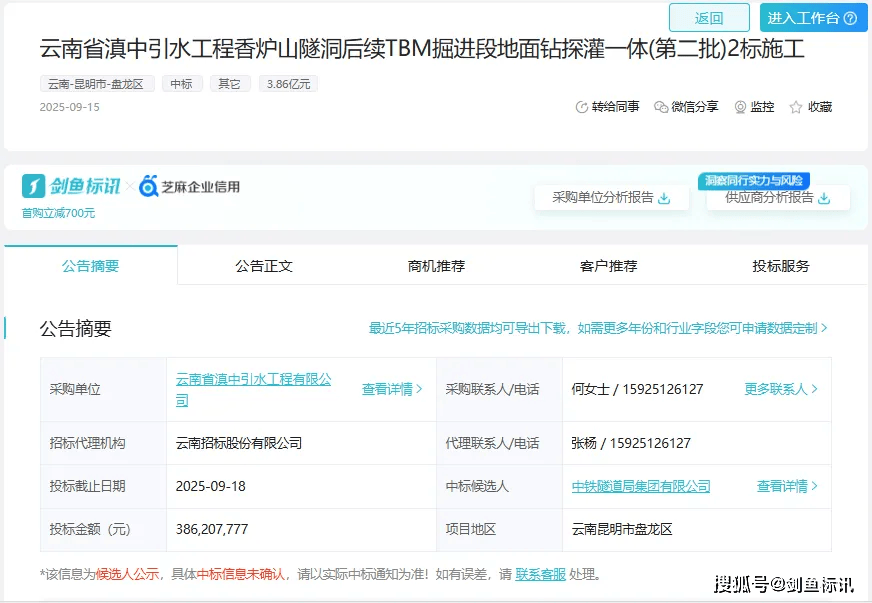
Task: Click the 剑鱼标讯 logo
Action: pos(71,186)
